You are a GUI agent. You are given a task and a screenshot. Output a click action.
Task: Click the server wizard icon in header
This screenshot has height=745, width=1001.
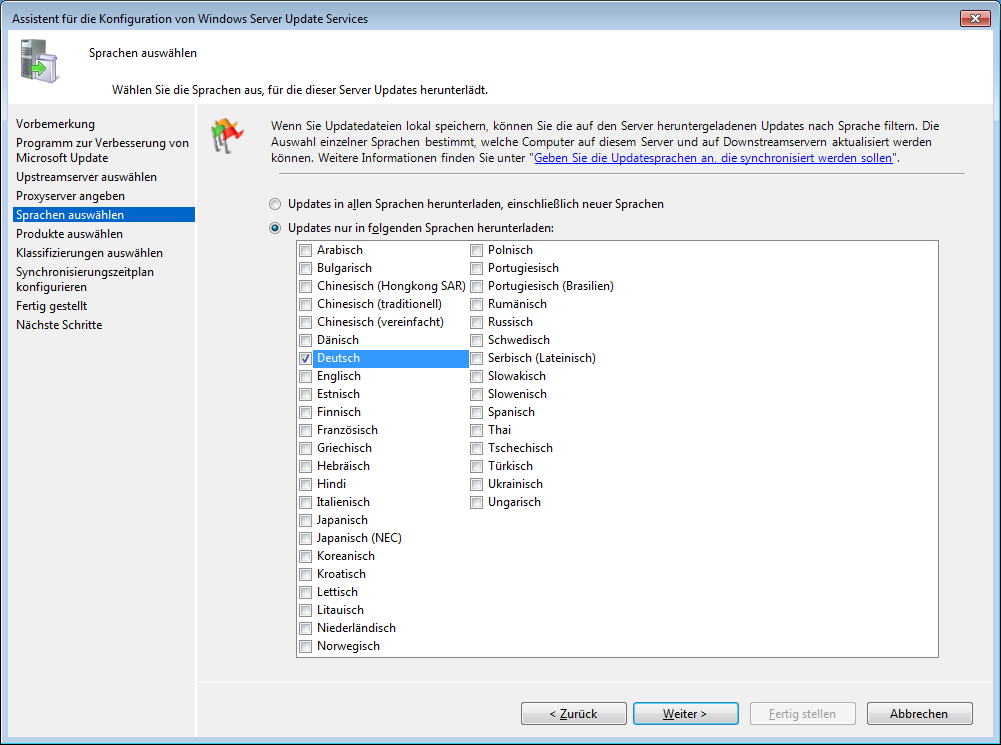click(39, 61)
